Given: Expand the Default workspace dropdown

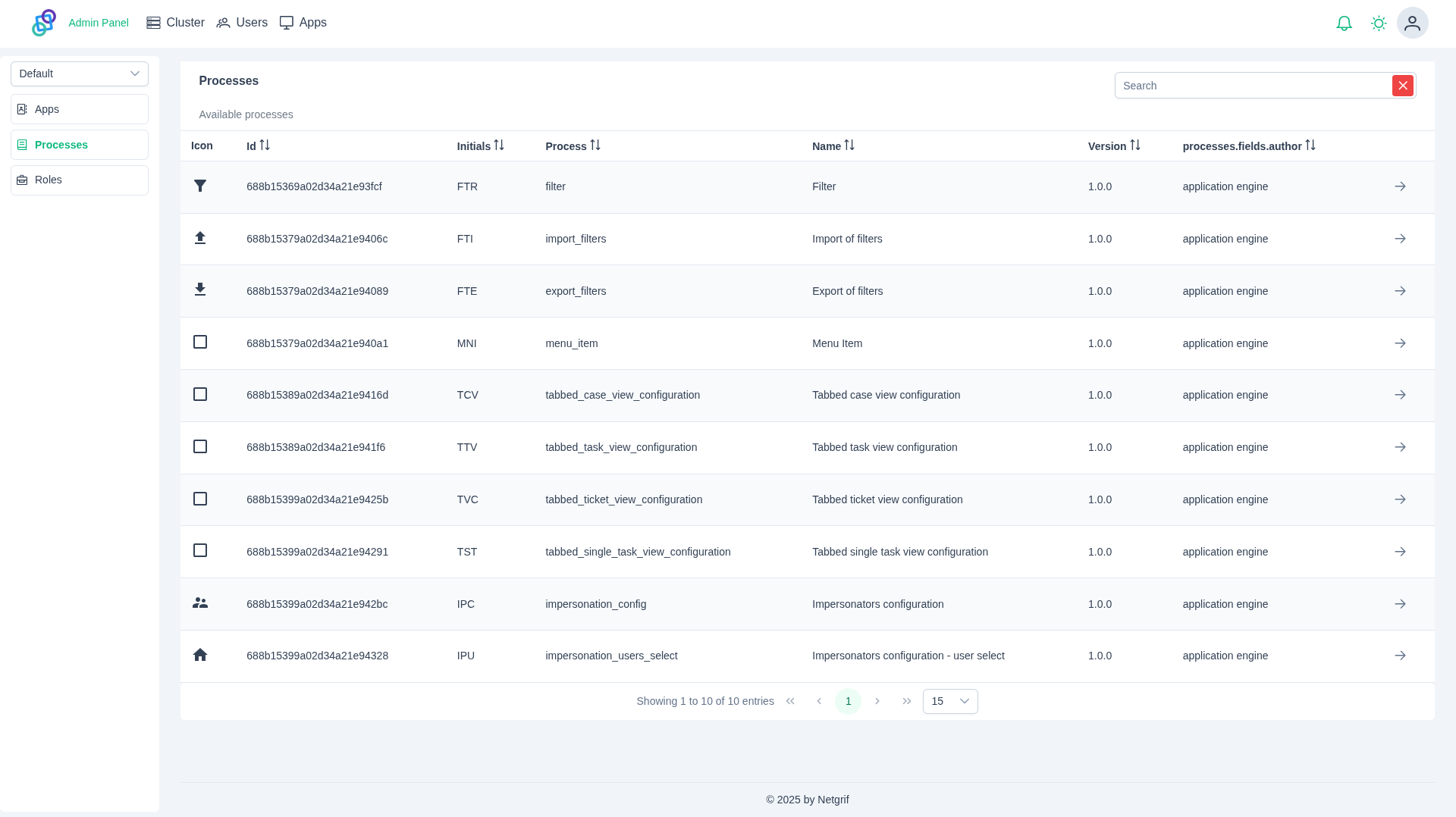Looking at the screenshot, I should (x=80, y=74).
